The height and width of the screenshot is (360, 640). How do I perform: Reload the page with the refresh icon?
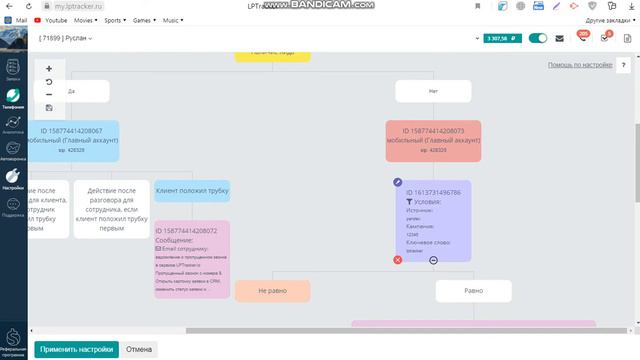(x=29, y=6)
